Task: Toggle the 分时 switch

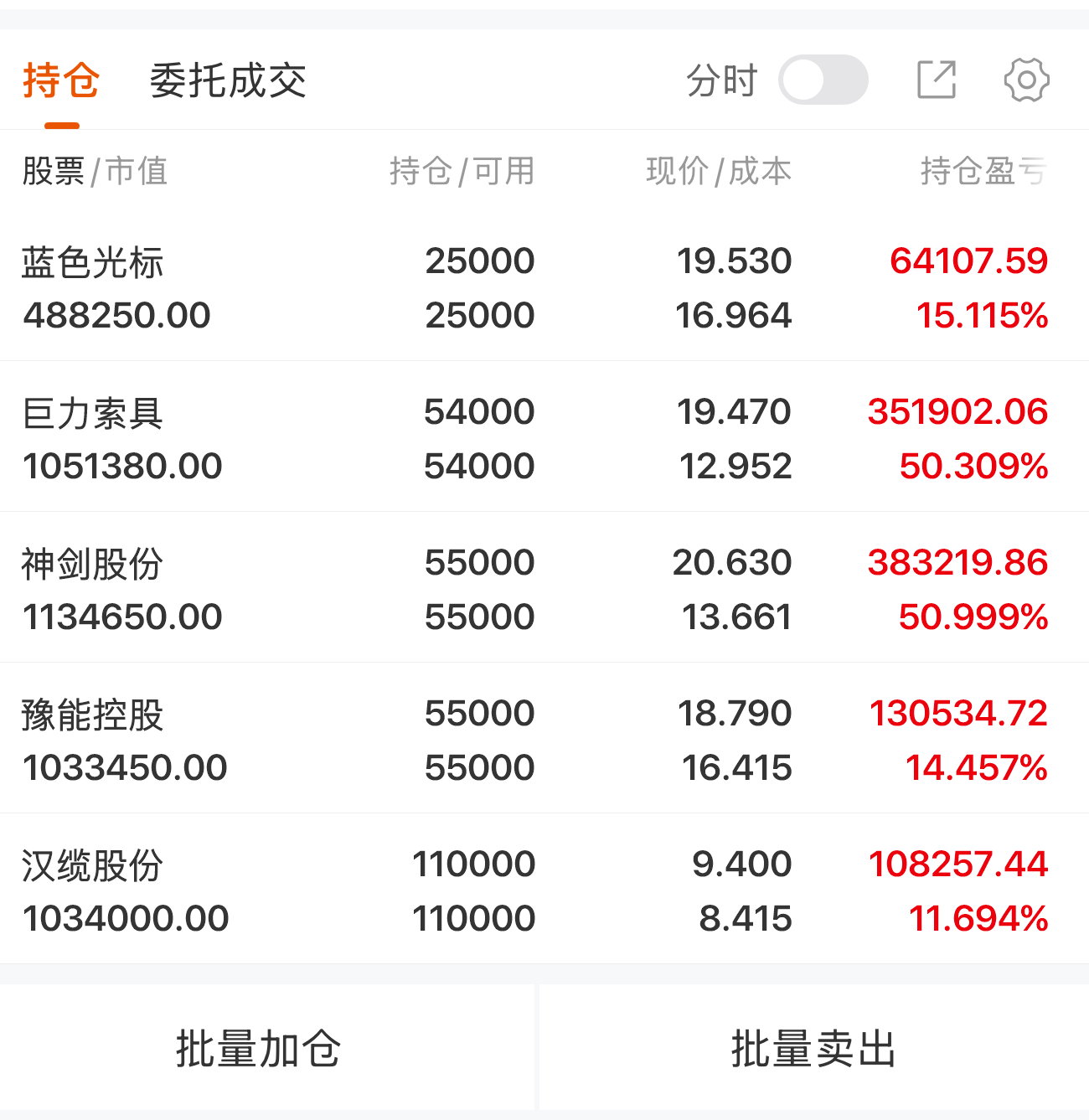Action: coord(823,80)
